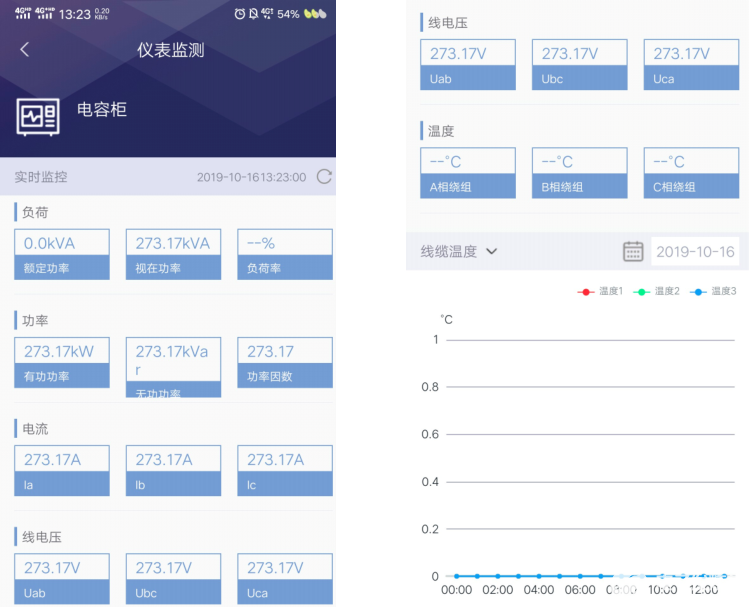Tap the alarm clock status bar icon
Viewport: 750px width, 607px height.
240,14
